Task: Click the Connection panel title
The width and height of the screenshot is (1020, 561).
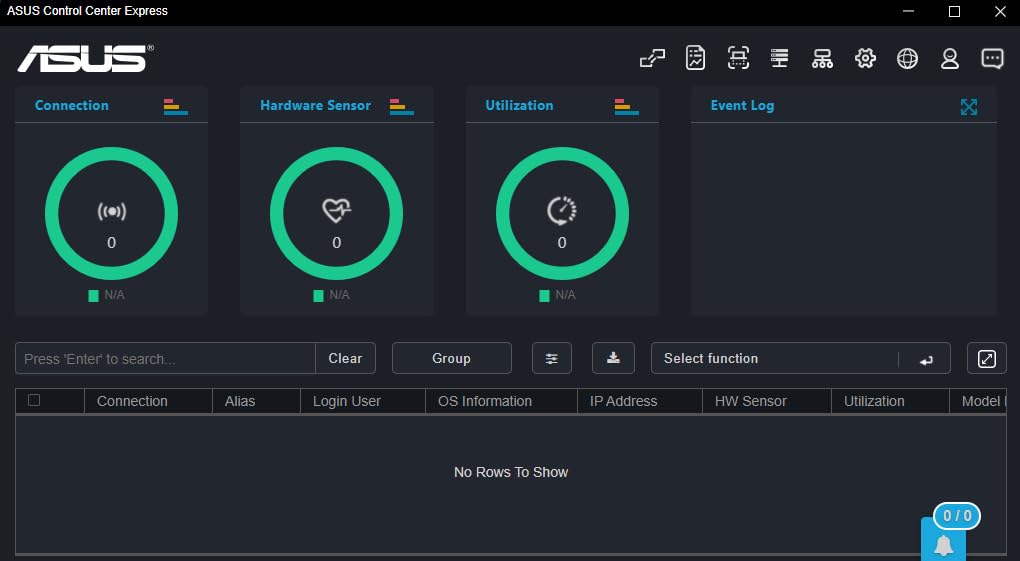Action: tap(72, 105)
